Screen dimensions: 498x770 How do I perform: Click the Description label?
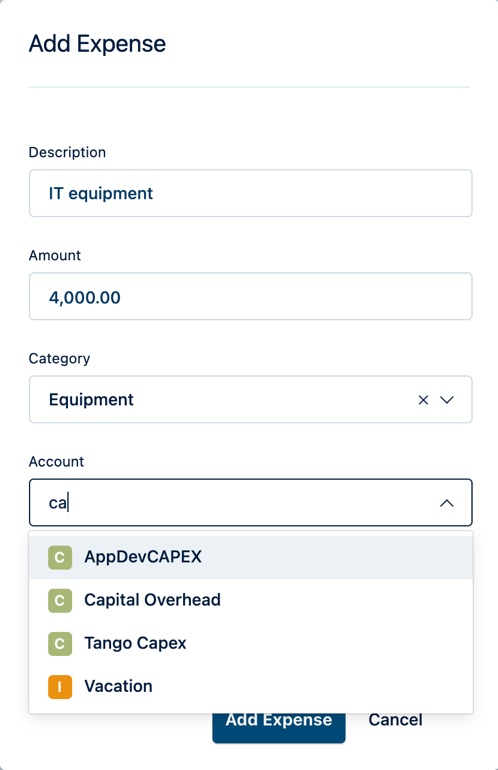pos(67,152)
